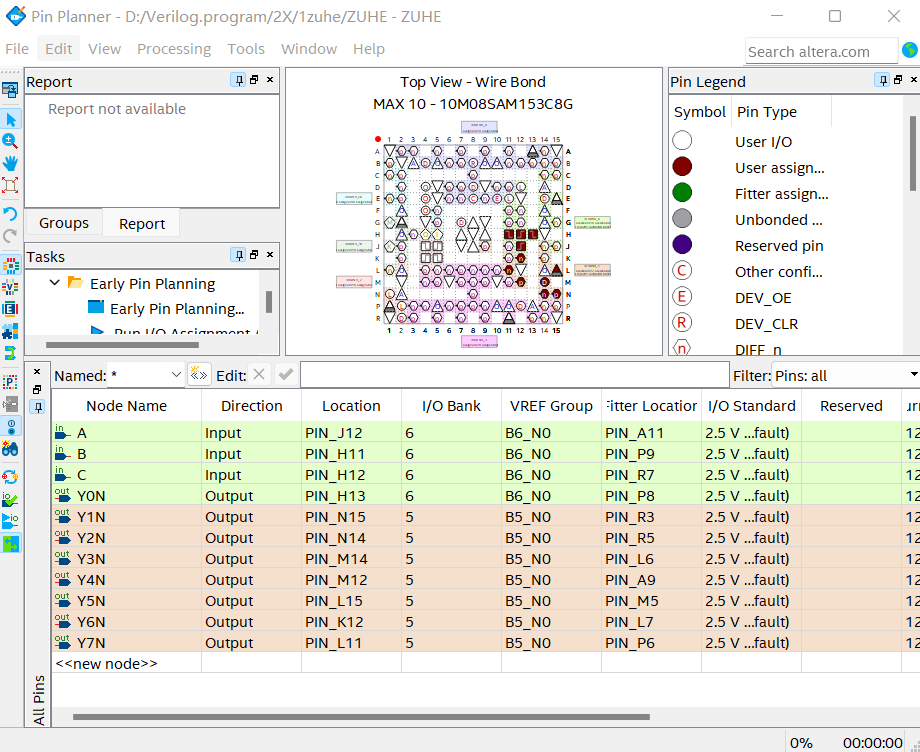Confirm the edit with the checkmark button
The width and height of the screenshot is (920, 752).
pos(287,374)
